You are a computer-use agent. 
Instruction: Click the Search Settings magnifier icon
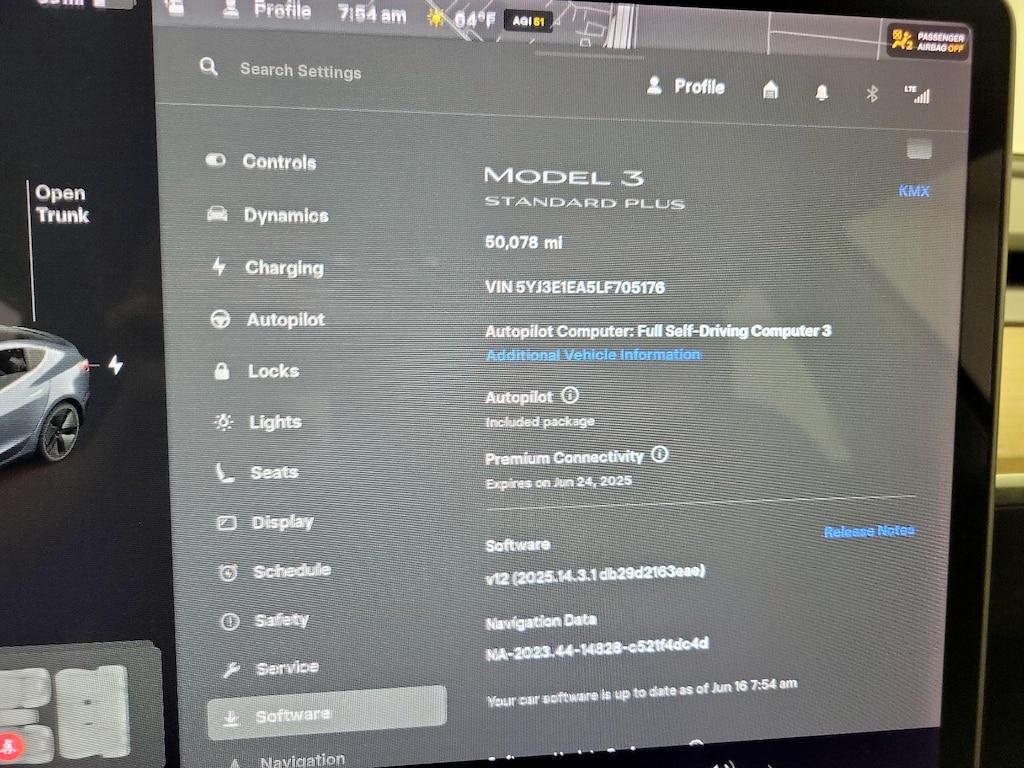(208, 66)
